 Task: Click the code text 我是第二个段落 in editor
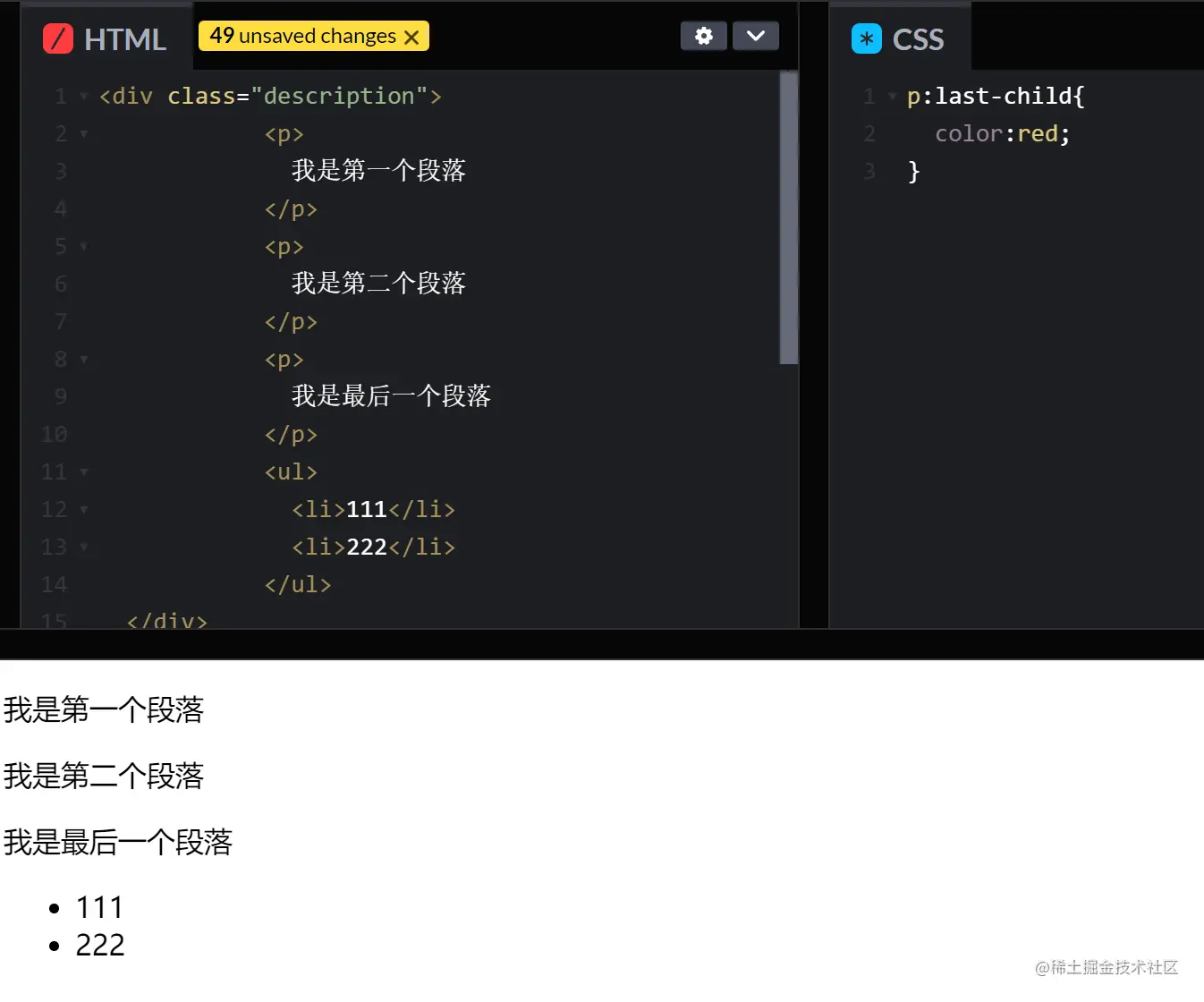pyautogui.click(x=378, y=283)
